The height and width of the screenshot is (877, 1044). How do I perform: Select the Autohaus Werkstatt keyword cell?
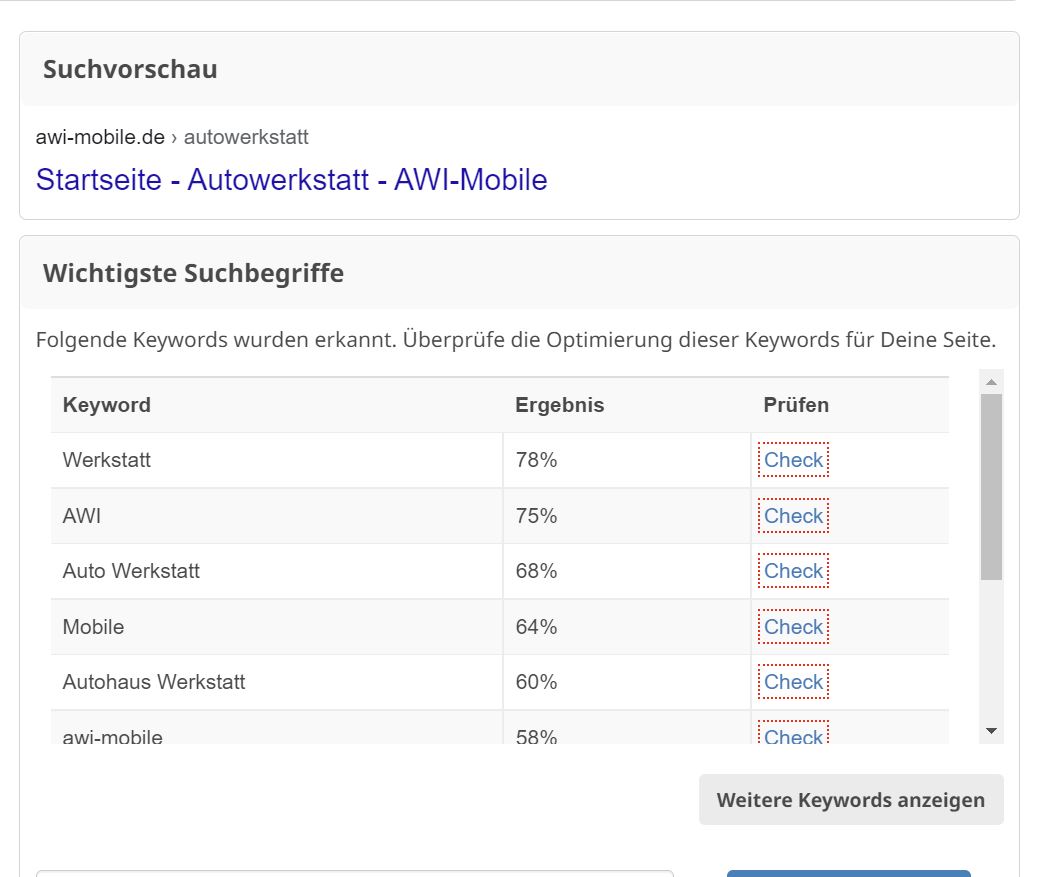(x=277, y=682)
